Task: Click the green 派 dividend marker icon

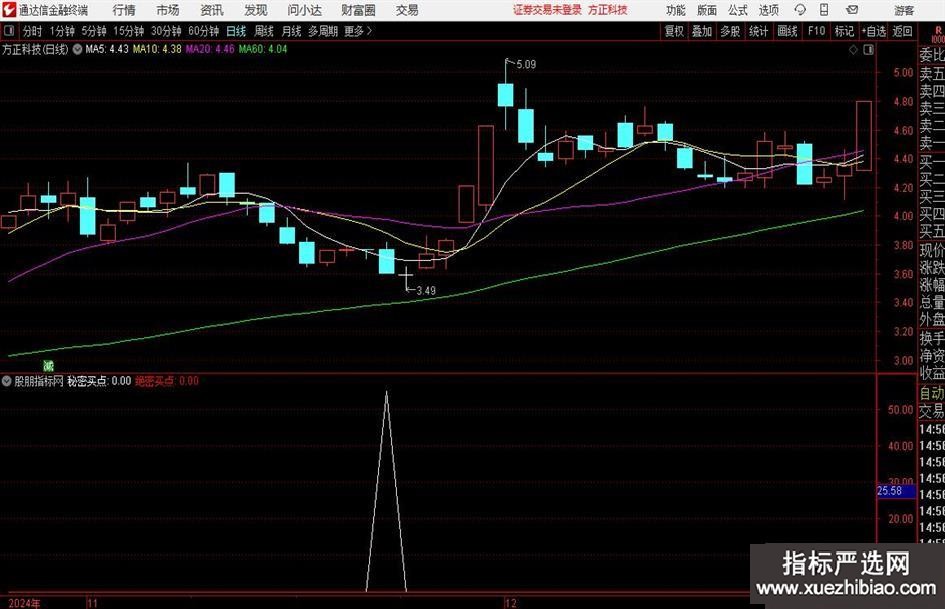Action: pos(48,365)
